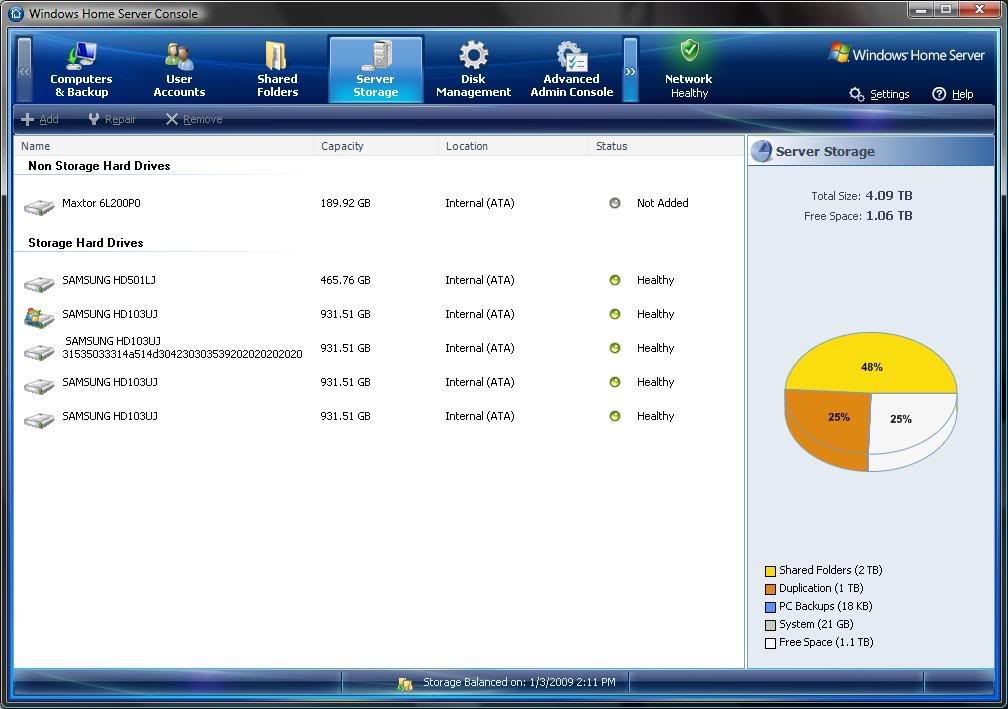Select the Maxtor 6L200P0 drive name
This screenshot has height=709, width=1008.
click(x=101, y=203)
